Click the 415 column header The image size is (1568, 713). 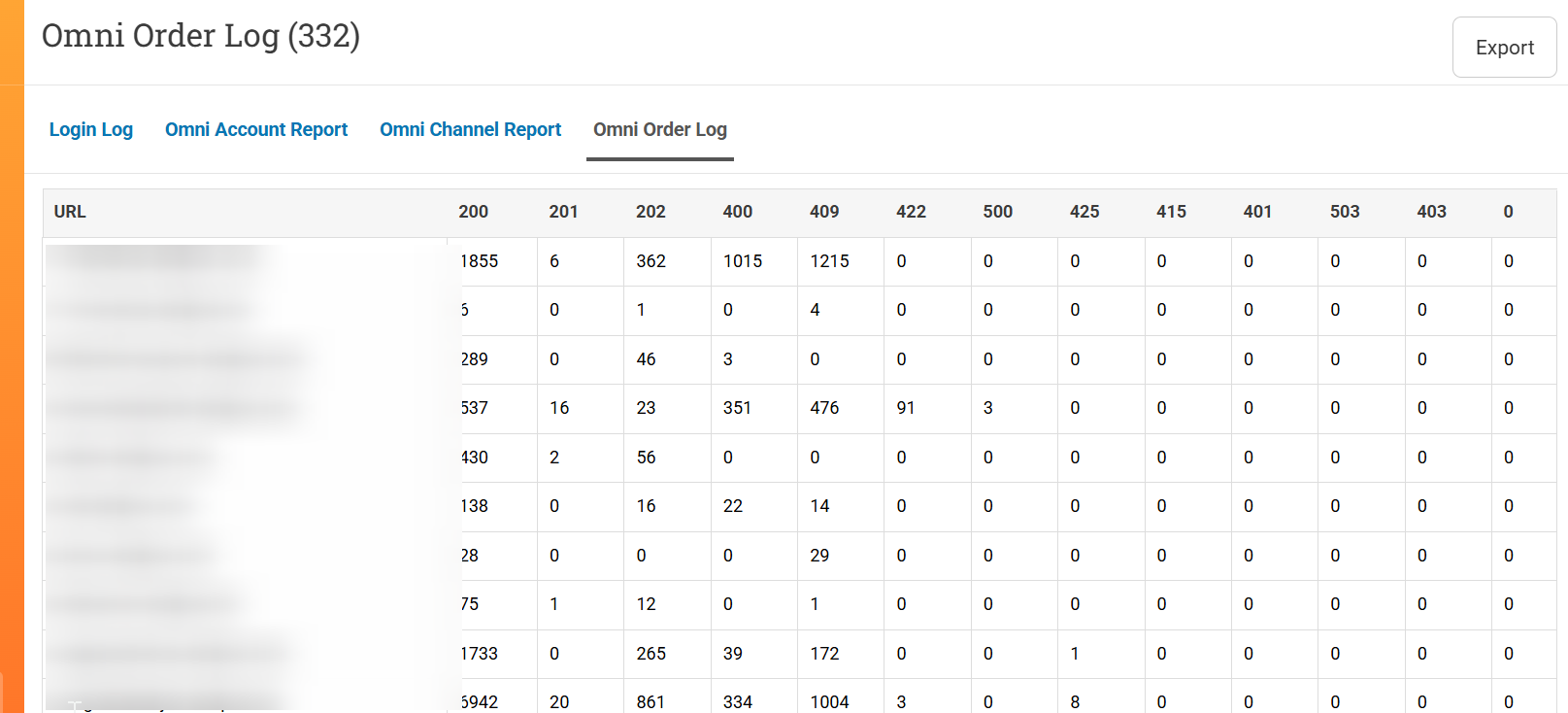point(1171,212)
